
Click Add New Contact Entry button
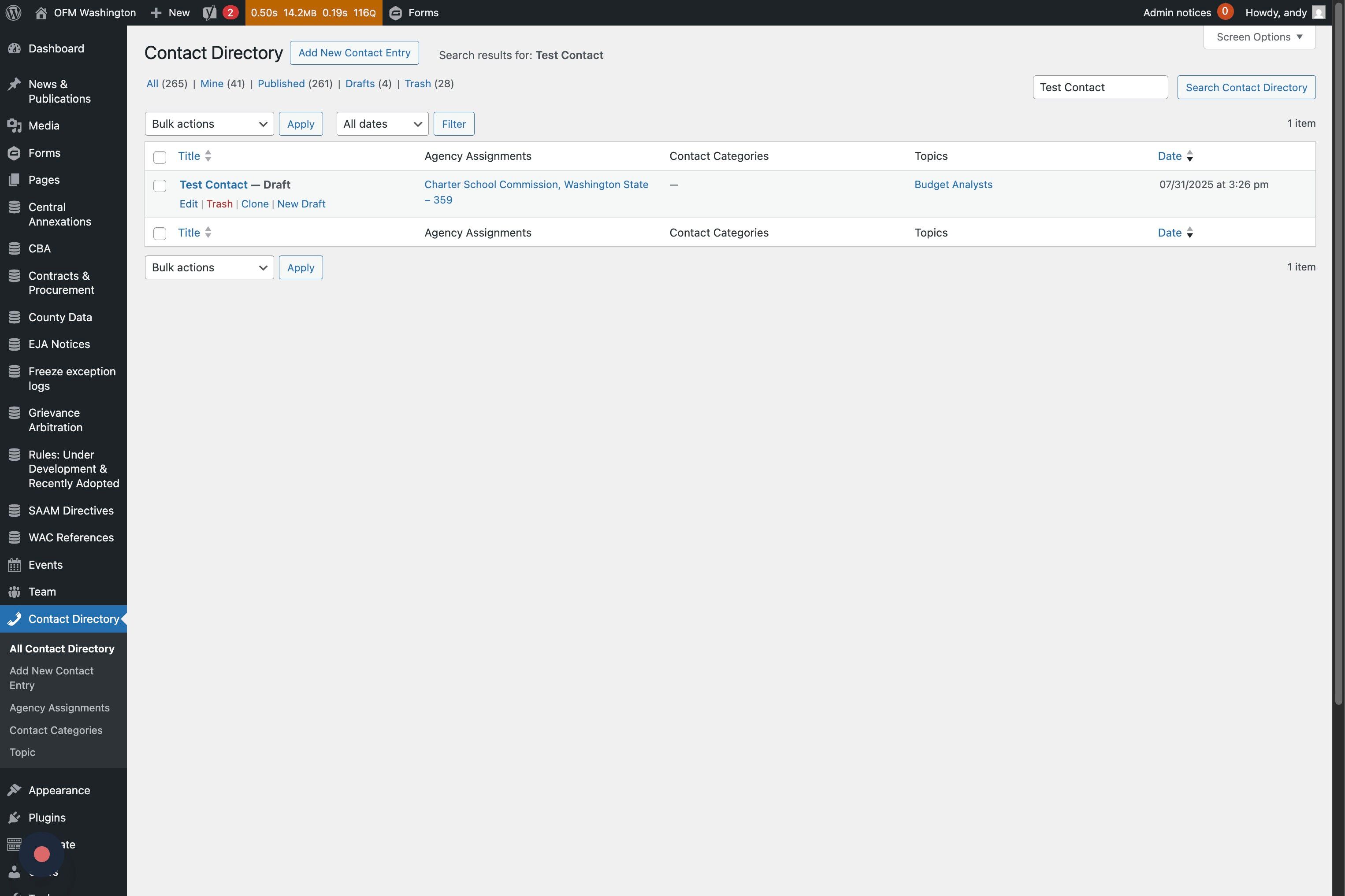click(x=354, y=53)
